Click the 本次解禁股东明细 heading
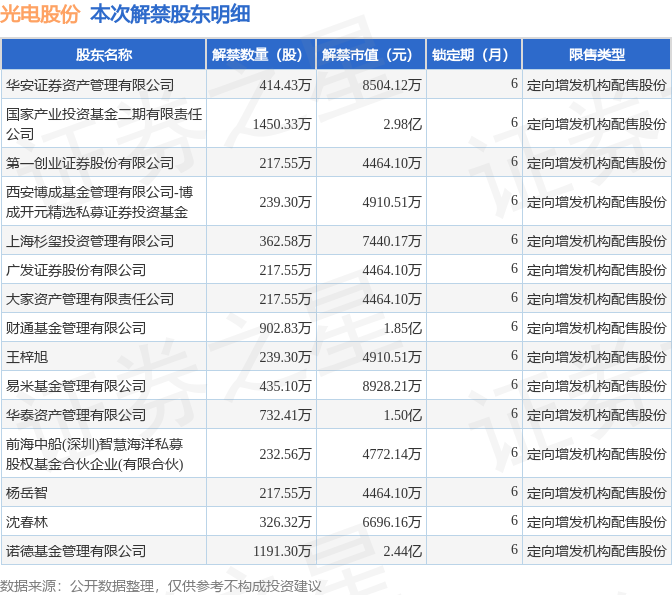672x595 pixels. [170, 14]
